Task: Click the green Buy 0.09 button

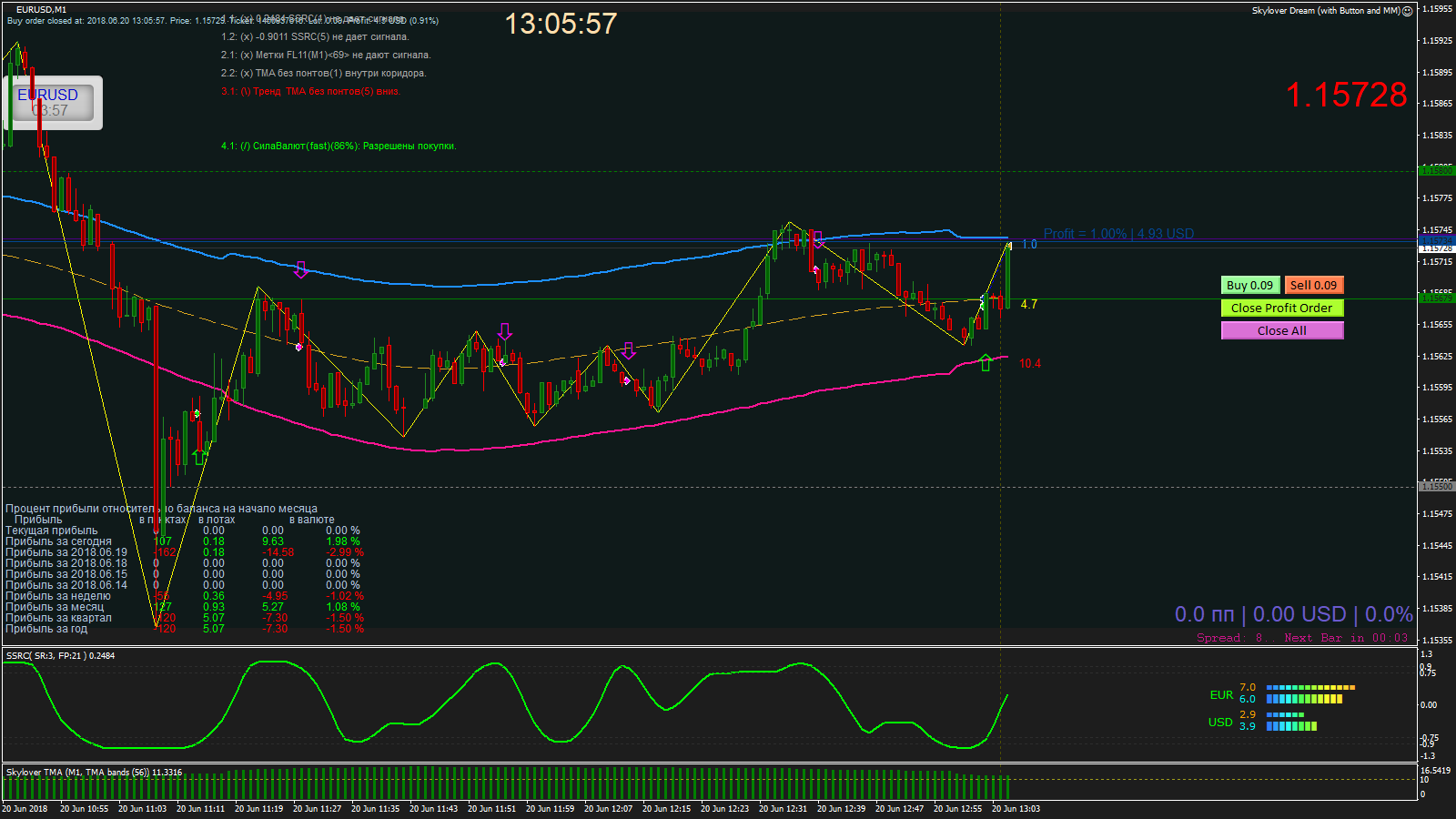Action: [x=1250, y=285]
